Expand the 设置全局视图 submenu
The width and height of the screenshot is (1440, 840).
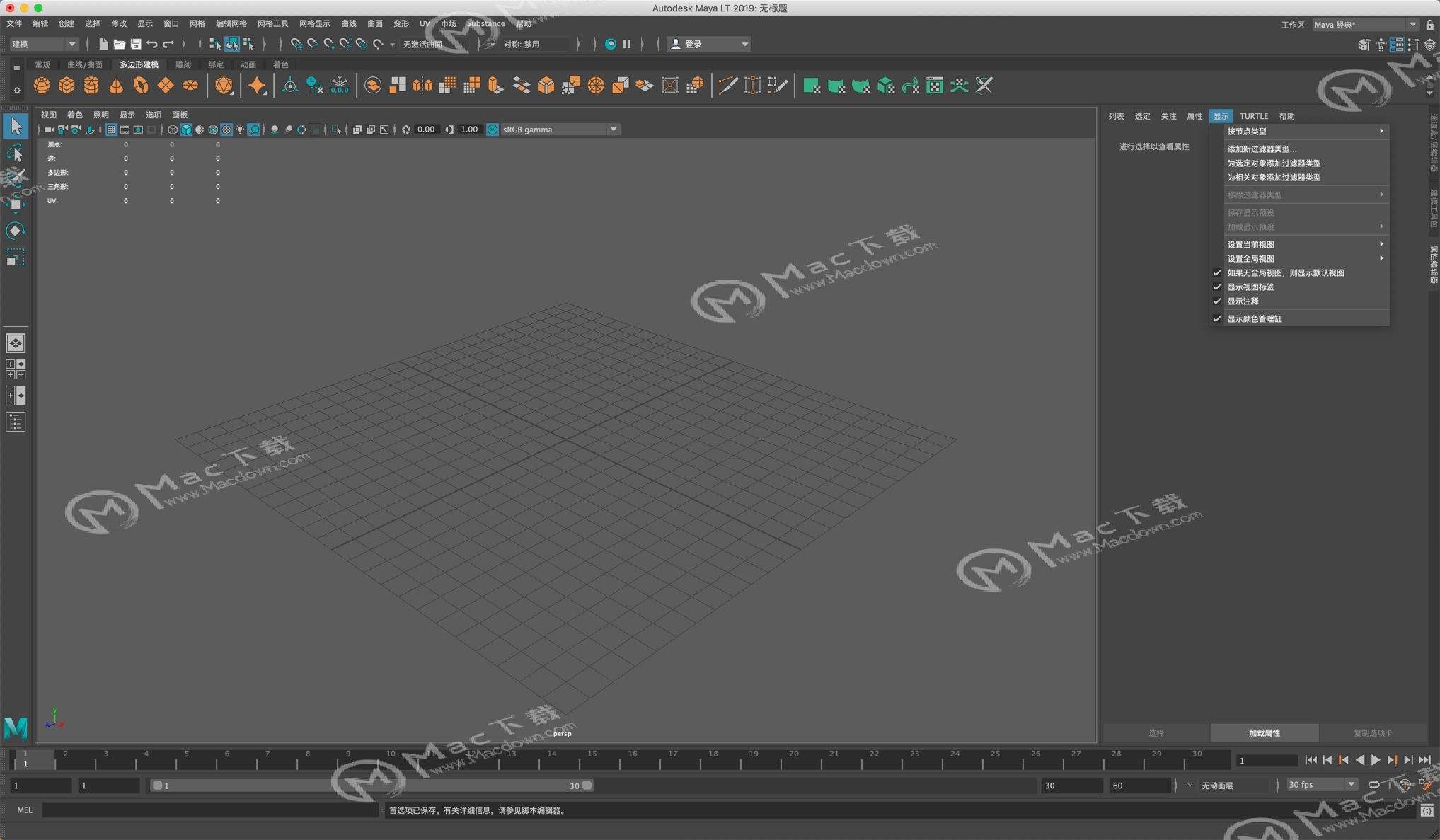click(1306, 258)
